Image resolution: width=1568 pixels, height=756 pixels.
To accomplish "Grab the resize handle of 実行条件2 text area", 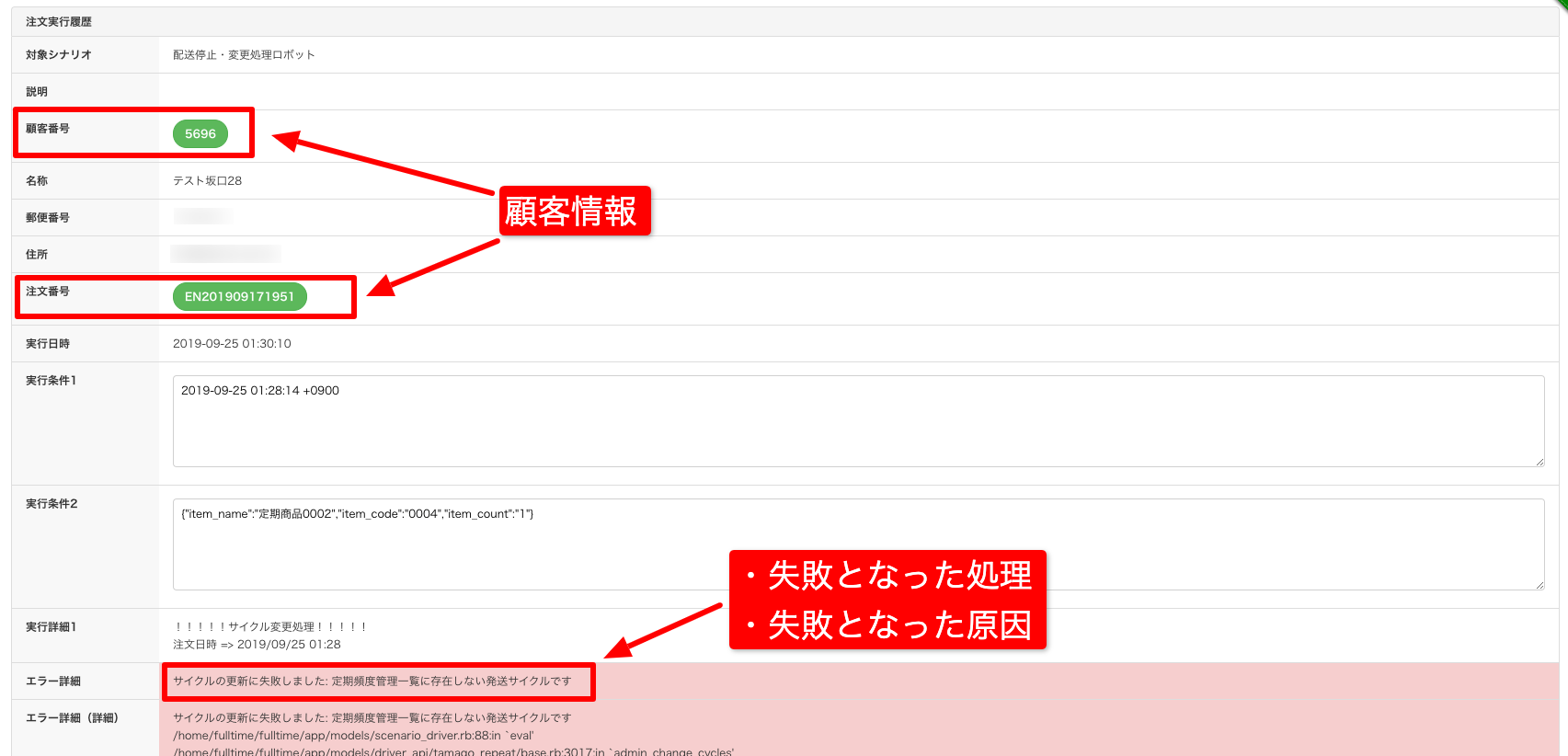I will [1539, 585].
